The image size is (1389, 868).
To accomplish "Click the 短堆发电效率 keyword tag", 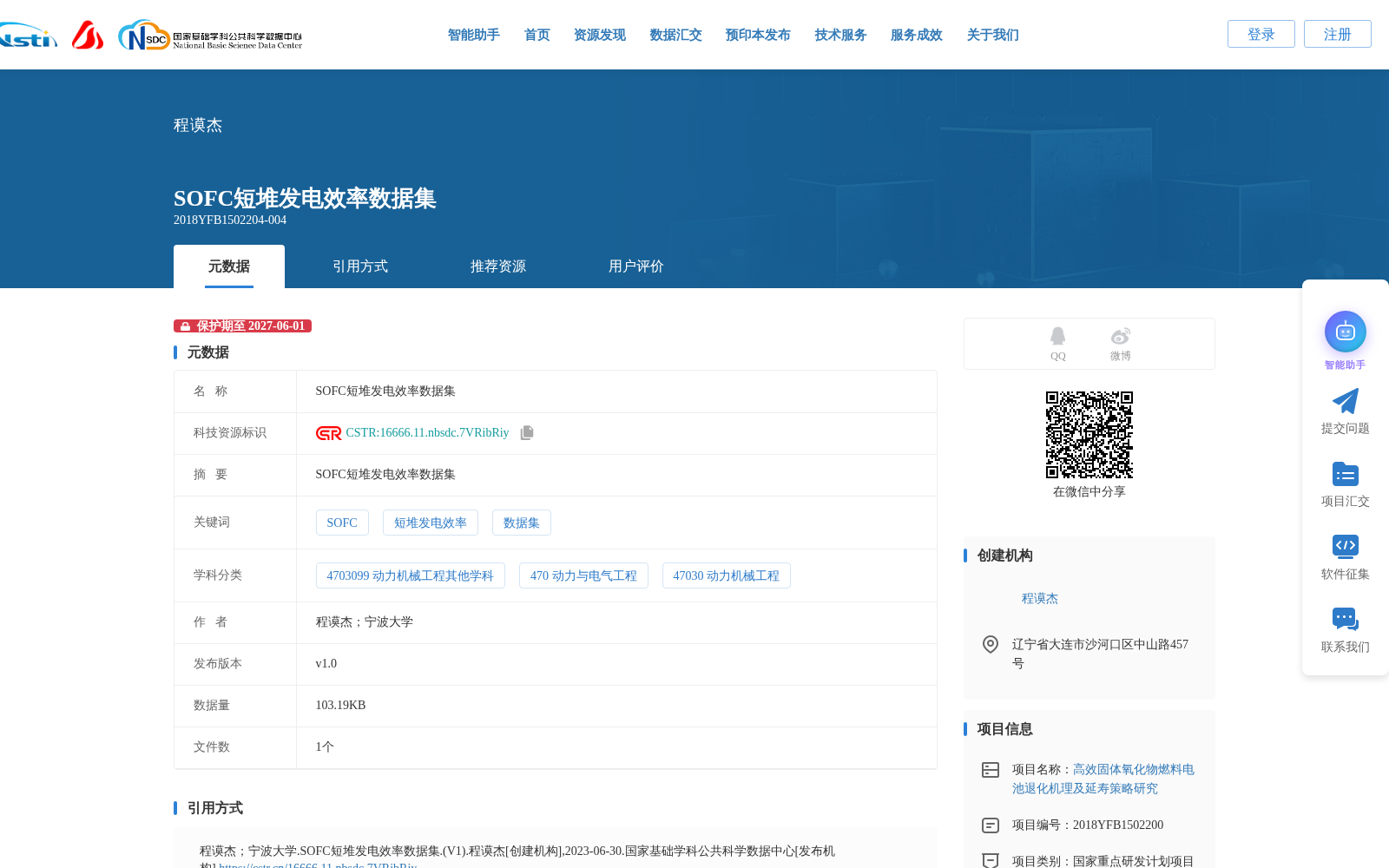I will point(431,523).
